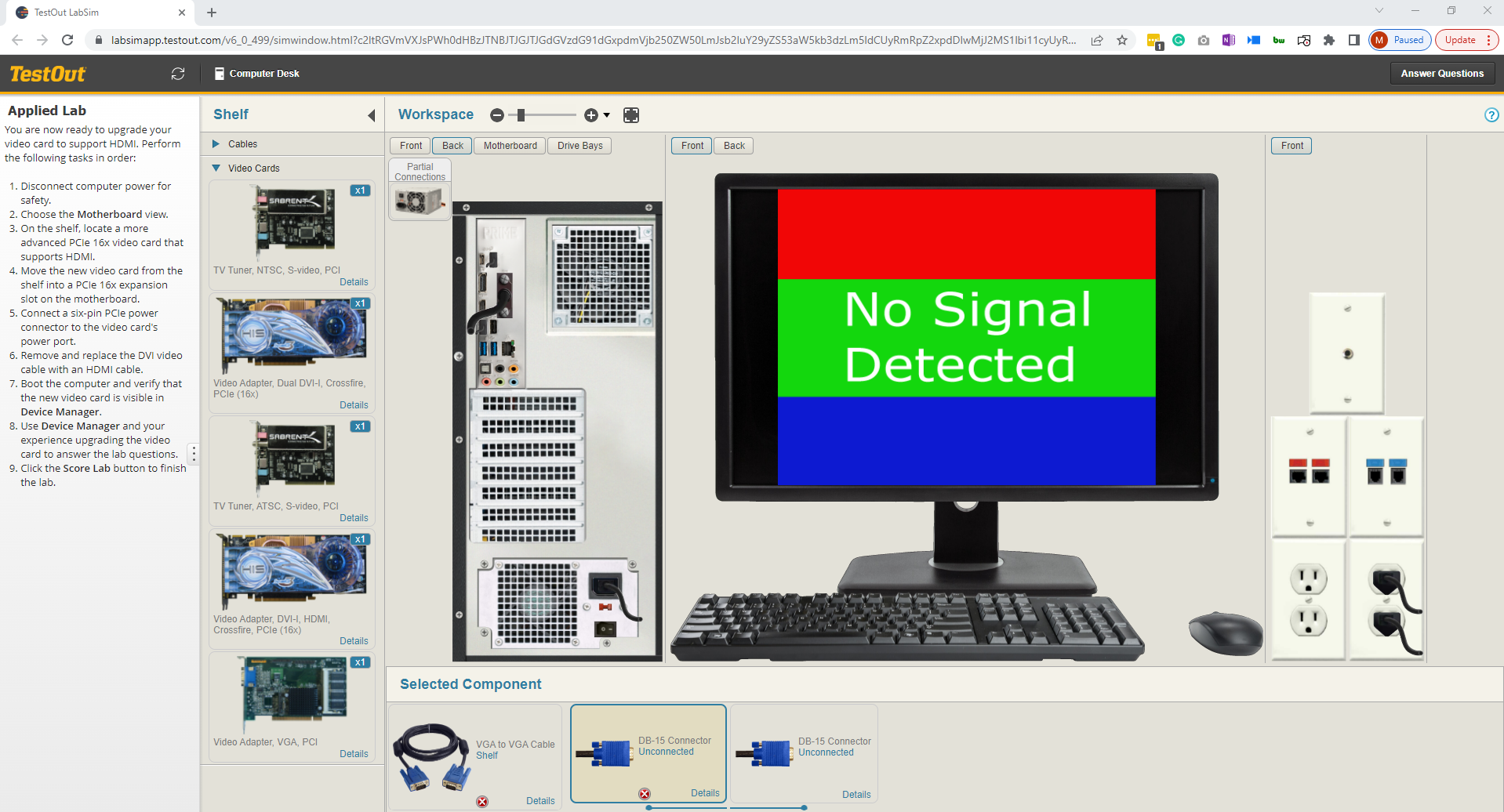Click the wall coaxial jack
The width and height of the screenshot is (1504, 812).
click(x=1348, y=354)
